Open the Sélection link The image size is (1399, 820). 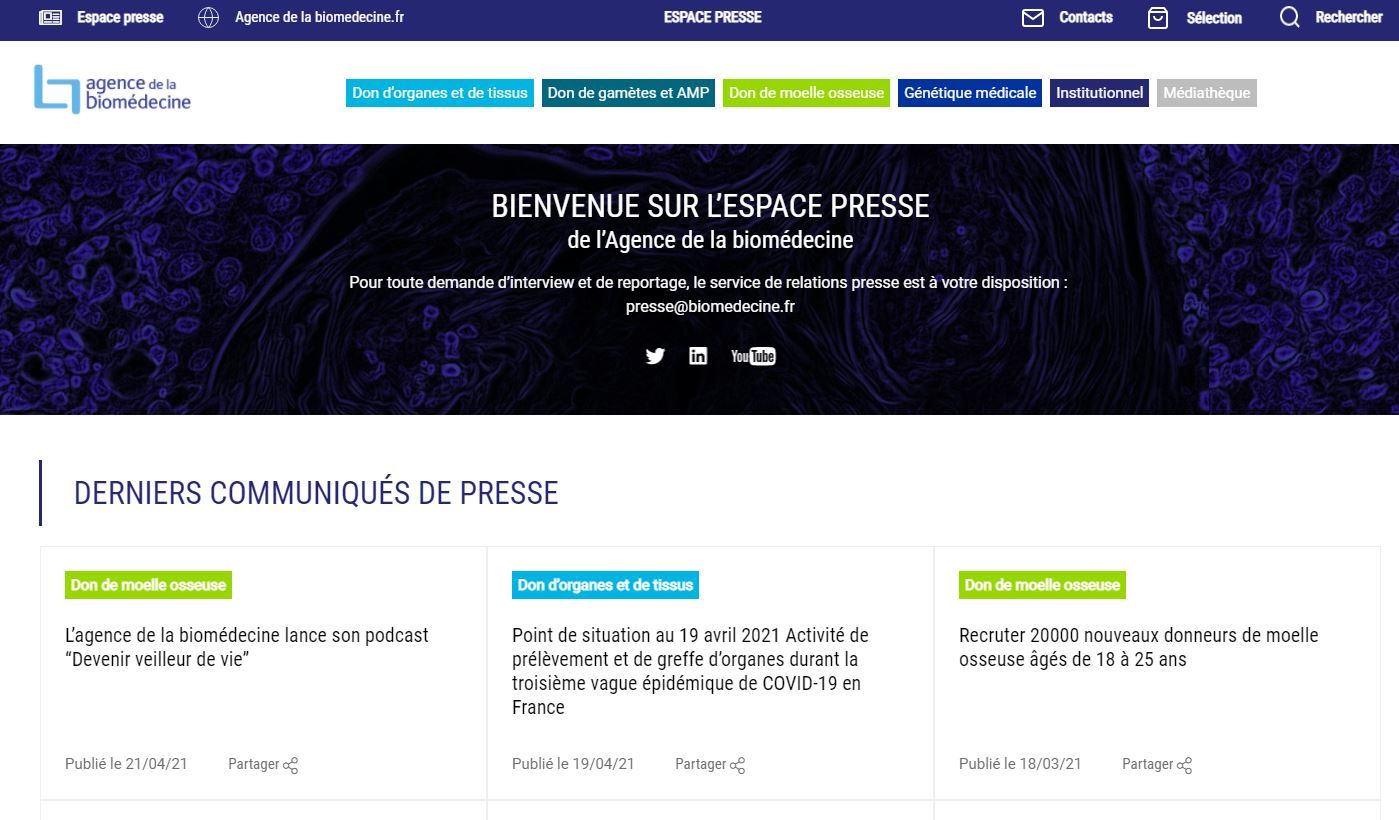click(1214, 18)
